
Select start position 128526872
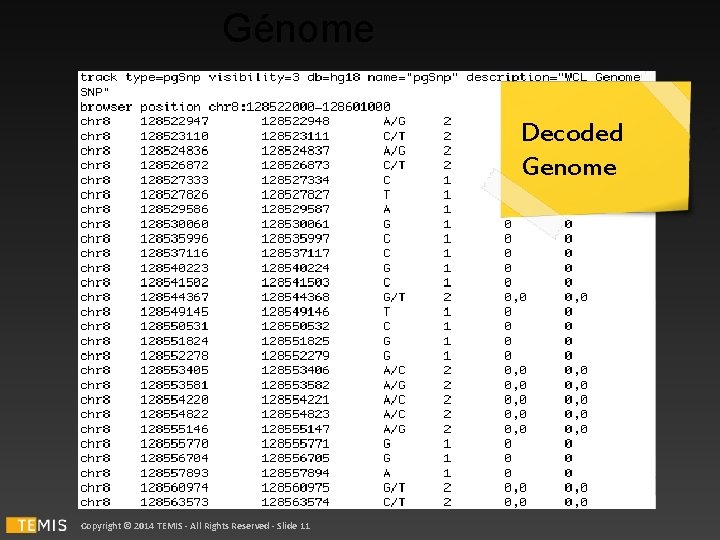174,165
